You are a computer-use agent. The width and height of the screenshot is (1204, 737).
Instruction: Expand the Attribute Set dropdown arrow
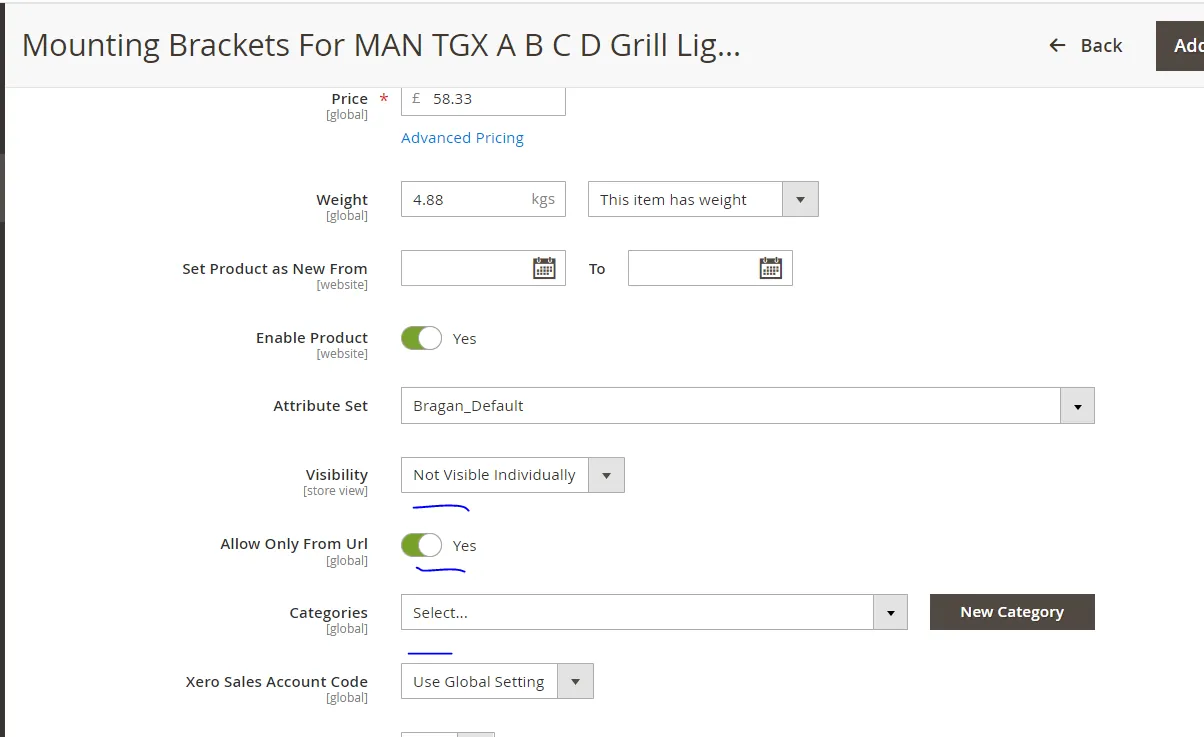tap(1077, 406)
